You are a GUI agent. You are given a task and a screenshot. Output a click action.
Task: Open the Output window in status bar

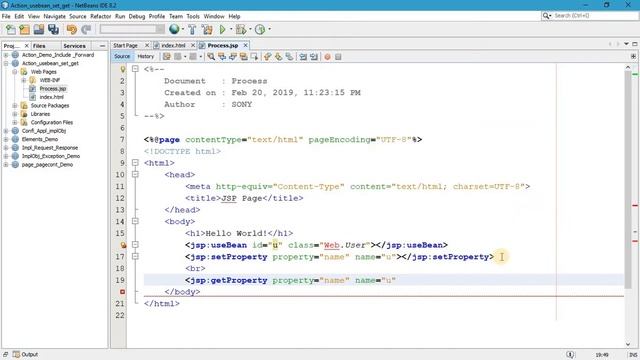(x=25, y=354)
